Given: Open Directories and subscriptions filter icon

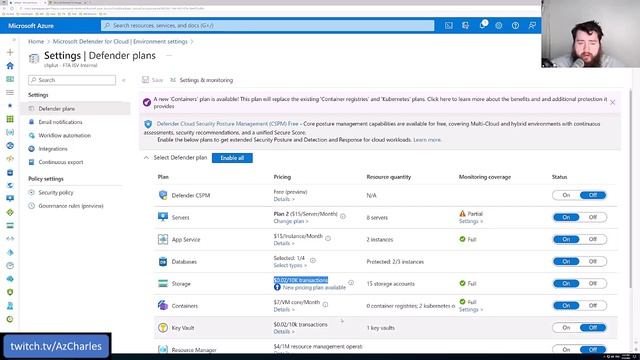Looking at the screenshot, I should pyautogui.click(x=465, y=25).
